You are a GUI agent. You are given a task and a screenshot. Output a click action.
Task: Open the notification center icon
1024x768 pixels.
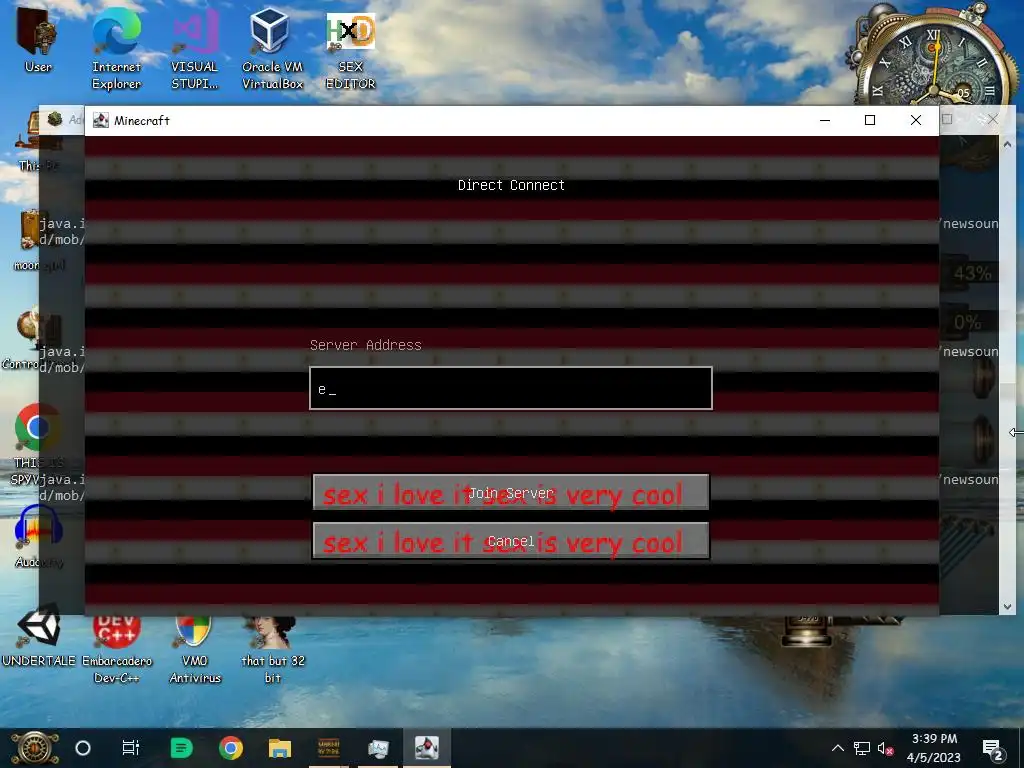click(993, 749)
